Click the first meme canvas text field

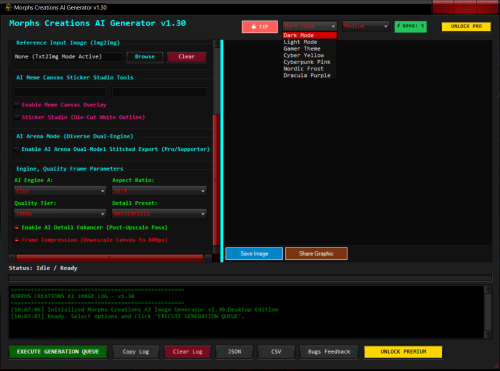click(60, 92)
